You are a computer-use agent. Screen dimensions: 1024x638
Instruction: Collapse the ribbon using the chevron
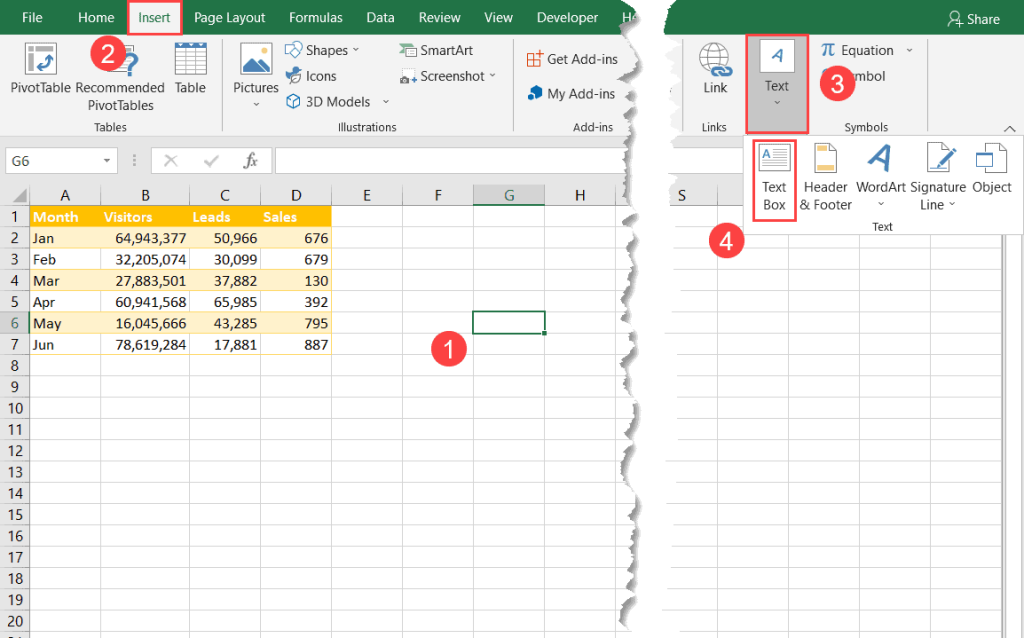[x=1010, y=128]
